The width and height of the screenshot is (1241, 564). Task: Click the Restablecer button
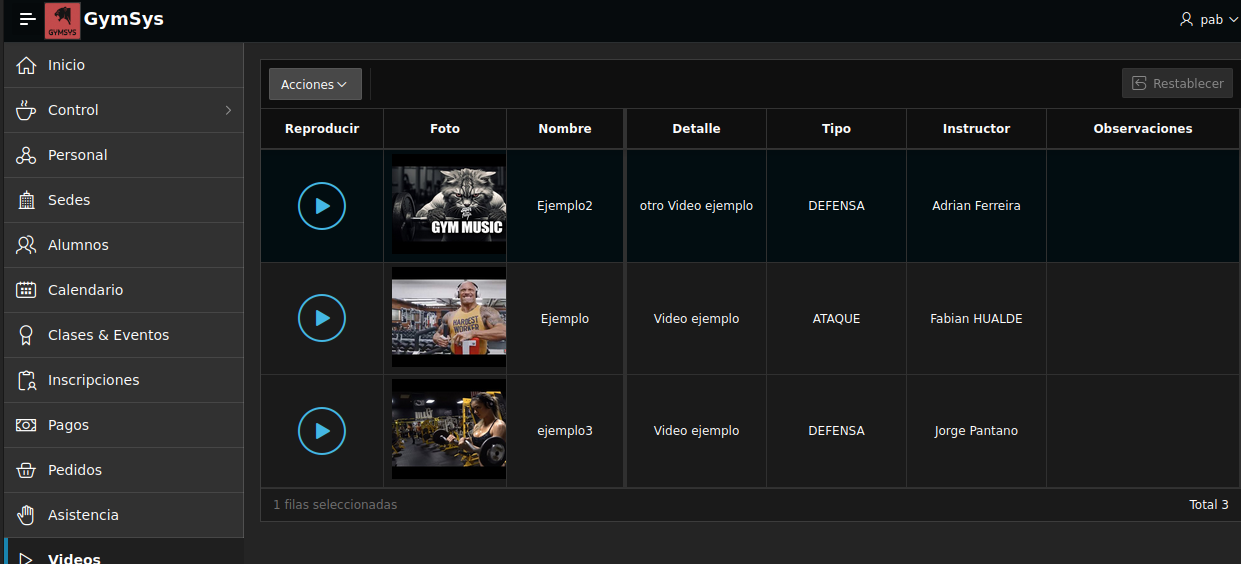(x=1178, y=83)
